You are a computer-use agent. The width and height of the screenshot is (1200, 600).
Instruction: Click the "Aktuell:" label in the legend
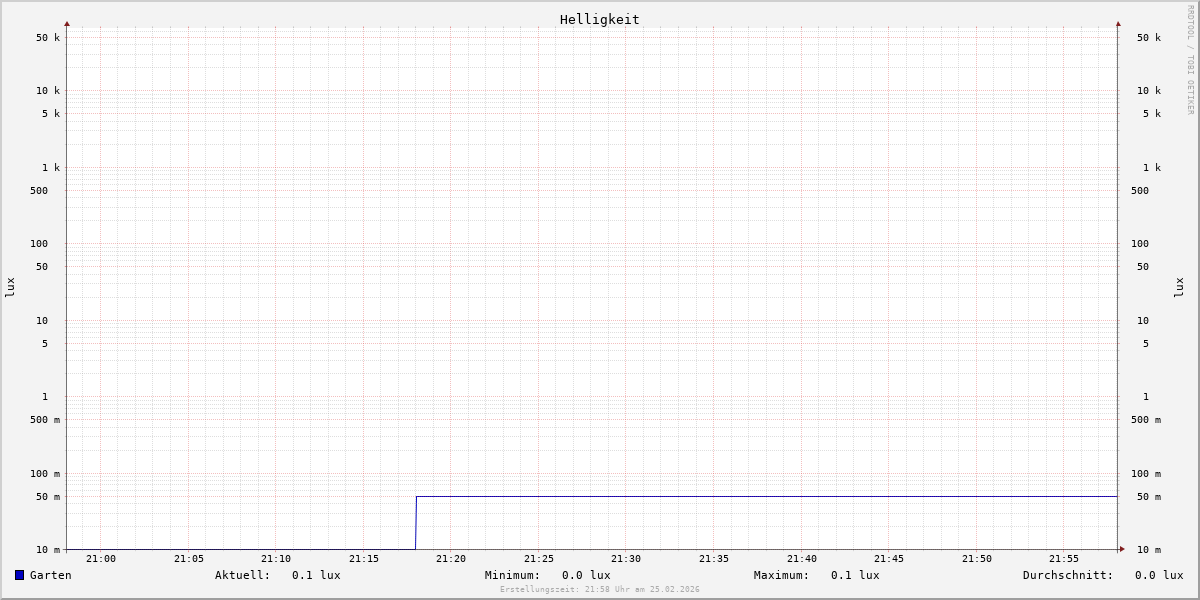pyautogui.click(x=243, y=575)
